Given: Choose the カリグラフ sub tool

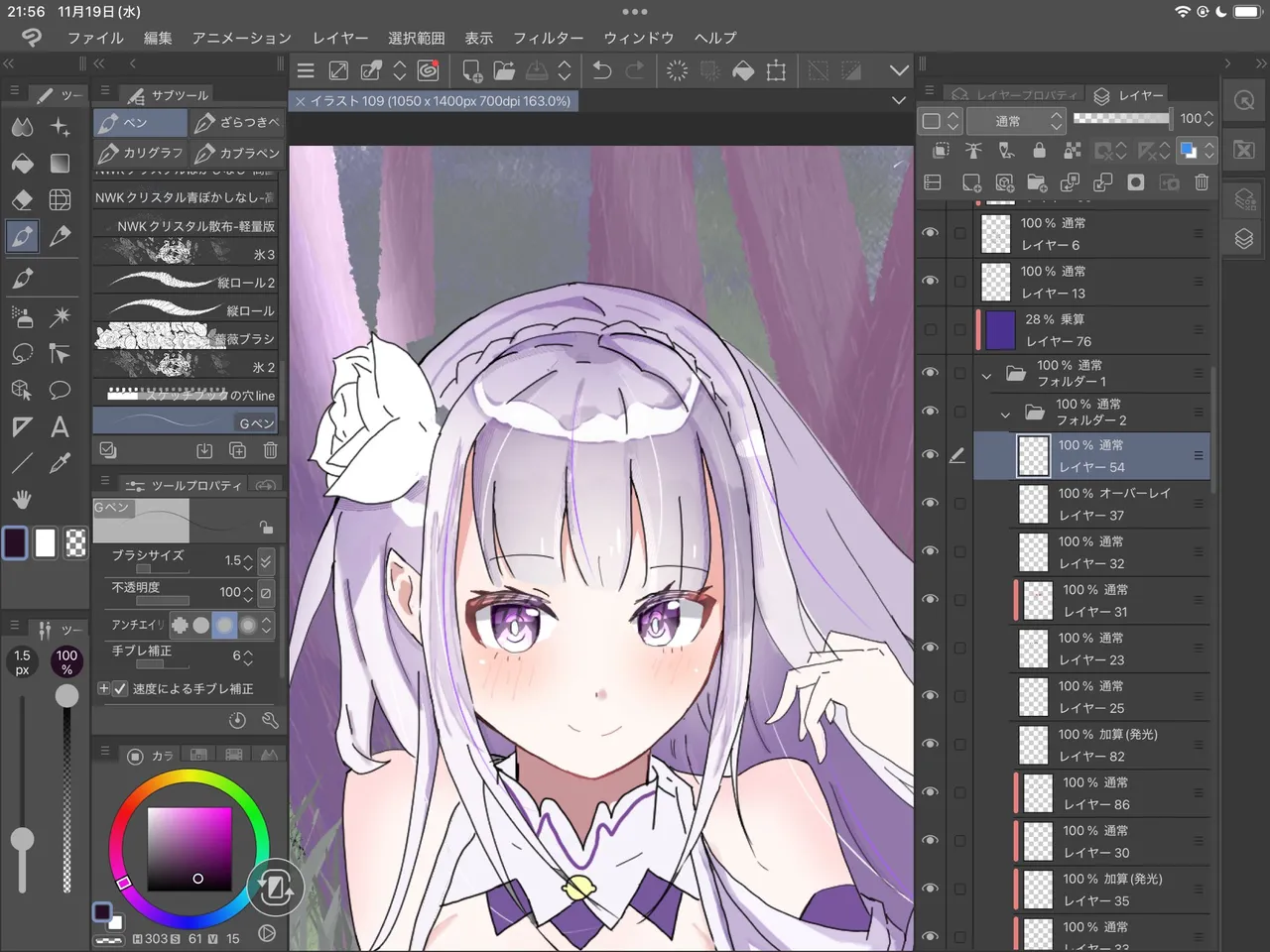Looking at the screenshot, I should point(141,153).
